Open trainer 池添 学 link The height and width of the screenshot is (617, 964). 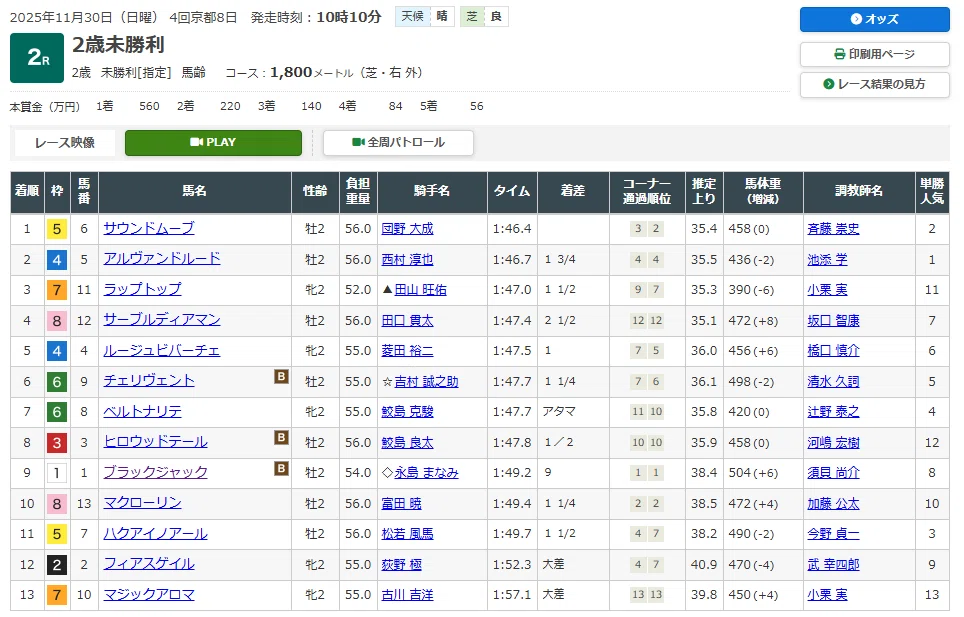(827, 259)
